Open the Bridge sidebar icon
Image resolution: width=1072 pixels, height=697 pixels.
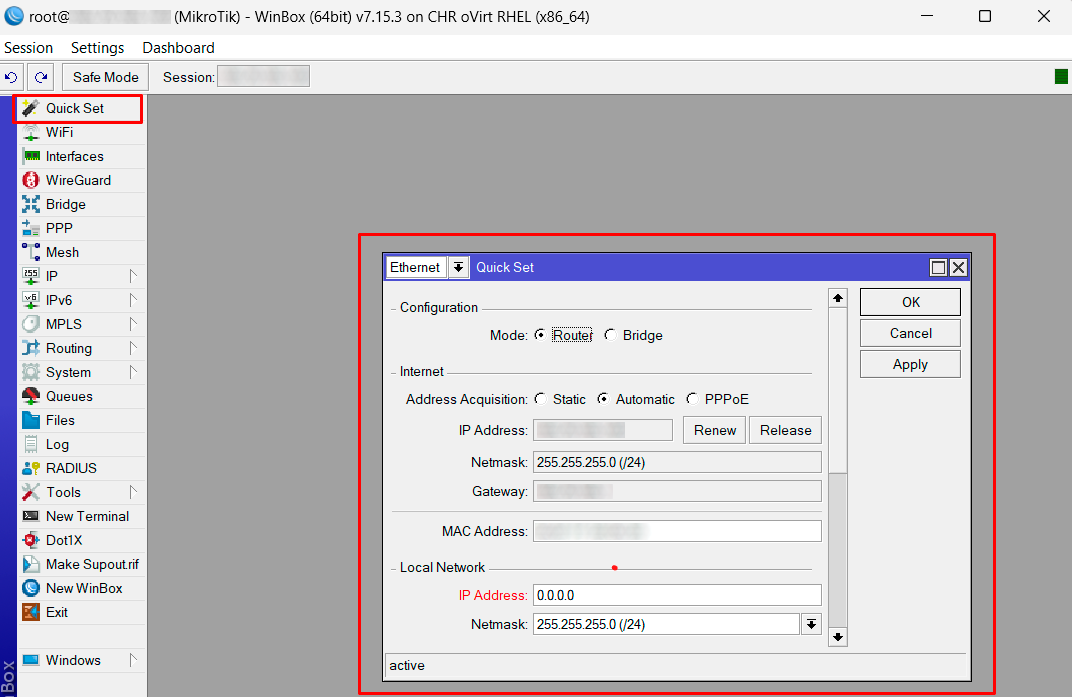(30, 204)
